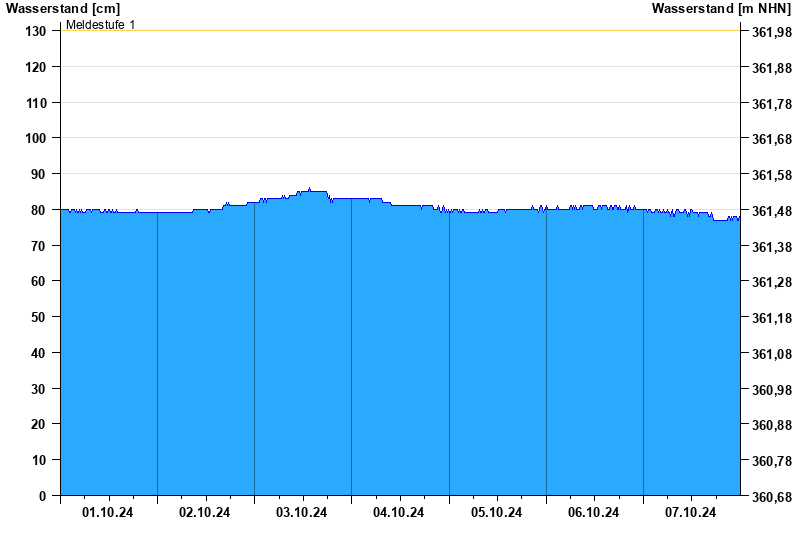Click the 360,88 m NHN axis value
The height and width of the screenshot is (550, 800).
[772, 425]
